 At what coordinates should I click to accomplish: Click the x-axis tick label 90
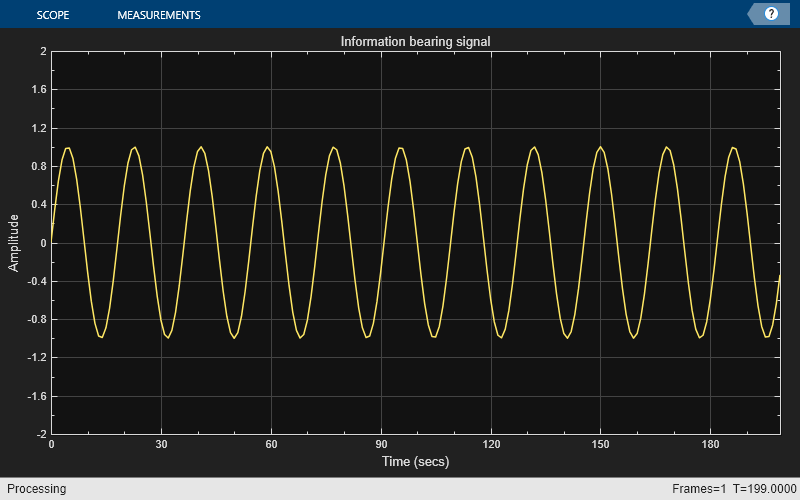pos(381,444)
